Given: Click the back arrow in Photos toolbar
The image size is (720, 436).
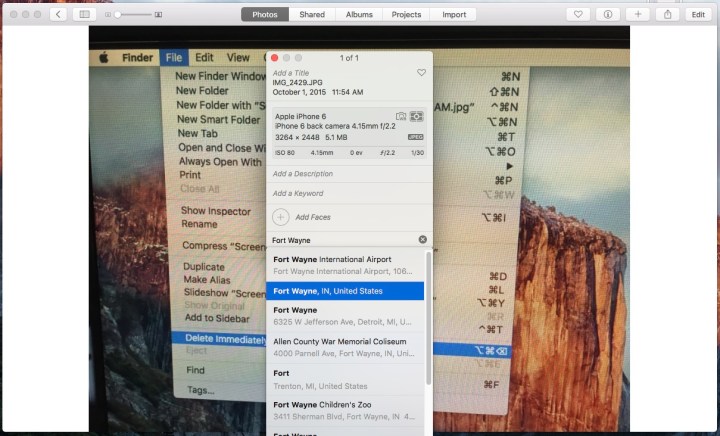Looking at the screenshot, I should [x=58, y=14].
